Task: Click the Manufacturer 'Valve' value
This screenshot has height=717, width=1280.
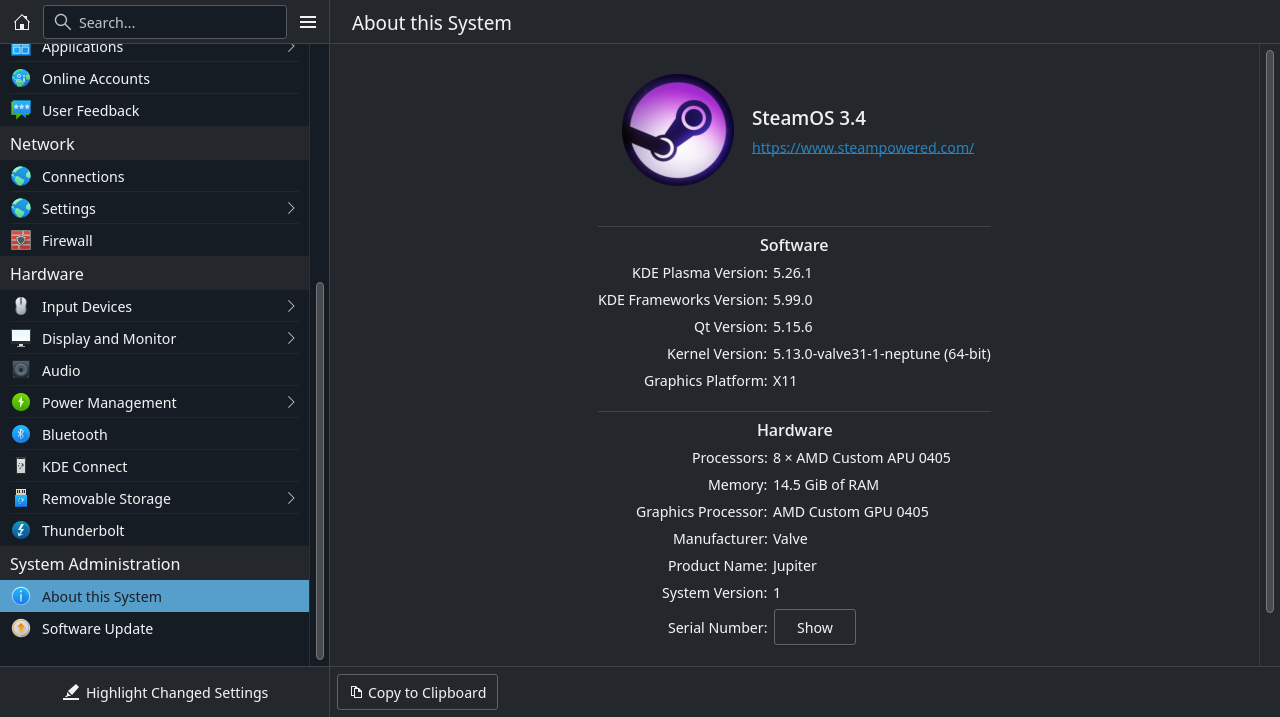Action: tap(790, 538)
